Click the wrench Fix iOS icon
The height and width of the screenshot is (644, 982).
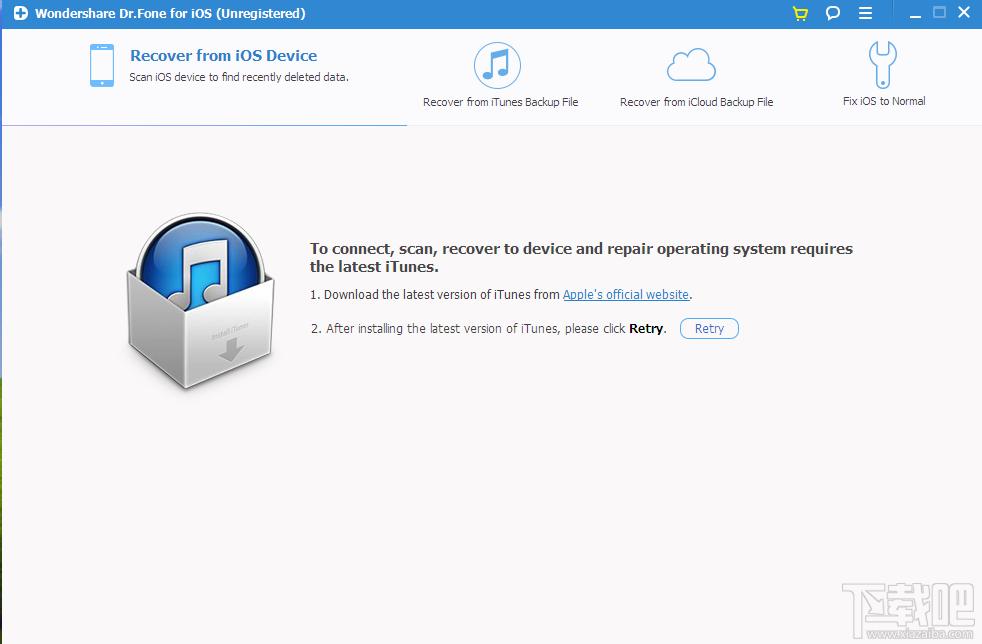click(882, 65)
